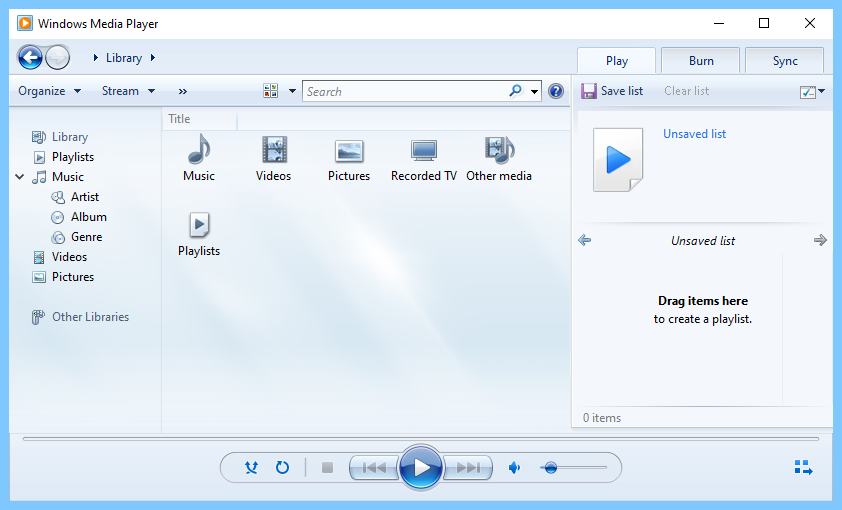This screenshot has height=510, width=842.
Task: Click the Forward navigation arrow button
Action: (57, 57)
